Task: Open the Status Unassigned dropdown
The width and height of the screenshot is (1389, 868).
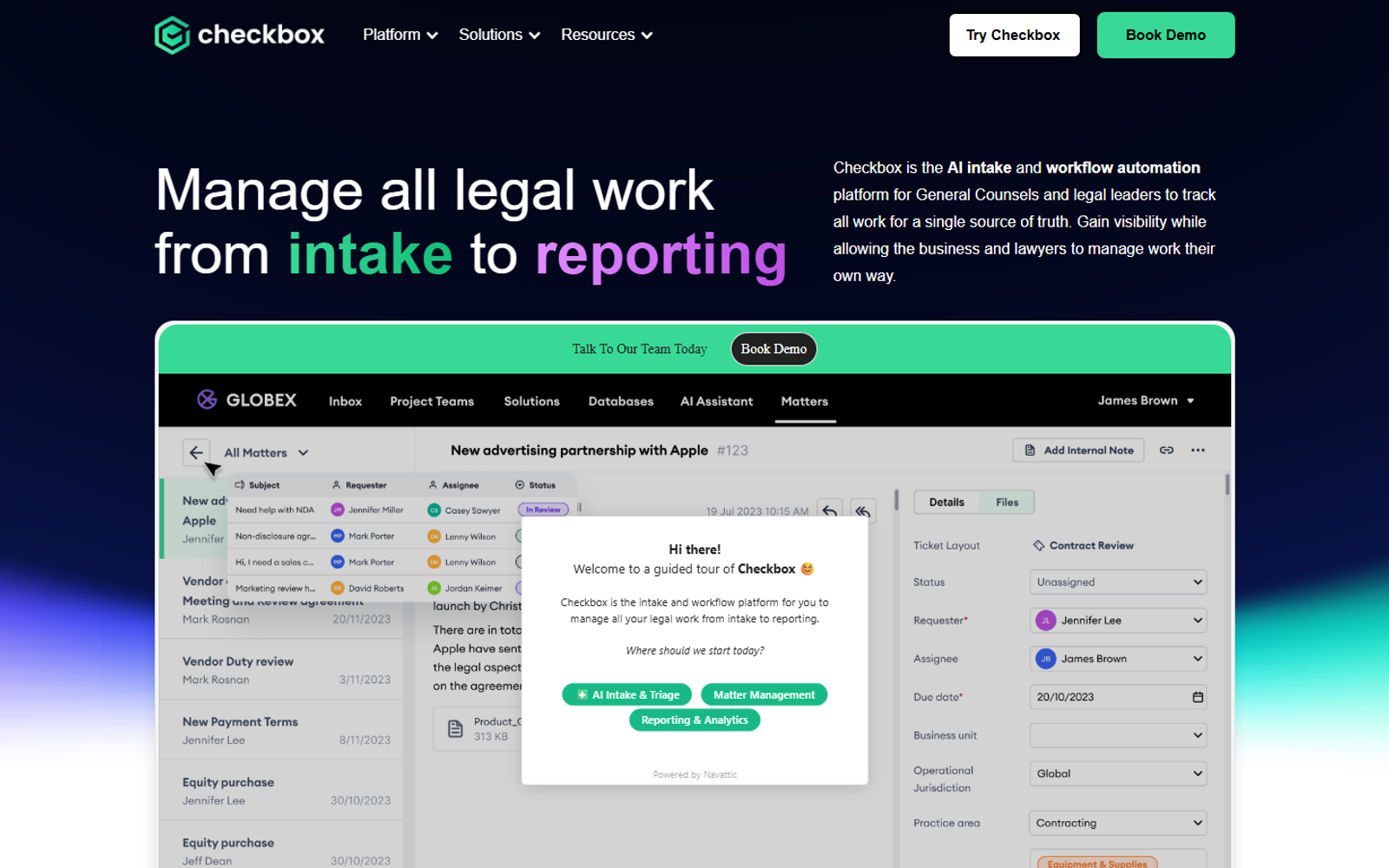Action: (1118, 582)
